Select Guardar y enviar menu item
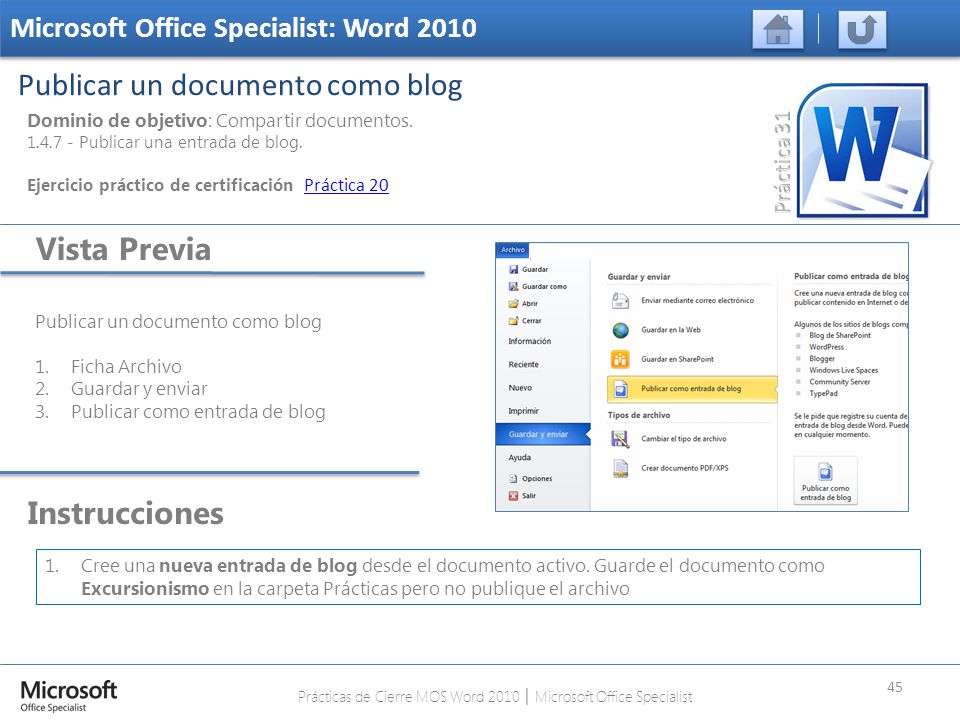 coord(543,434)
